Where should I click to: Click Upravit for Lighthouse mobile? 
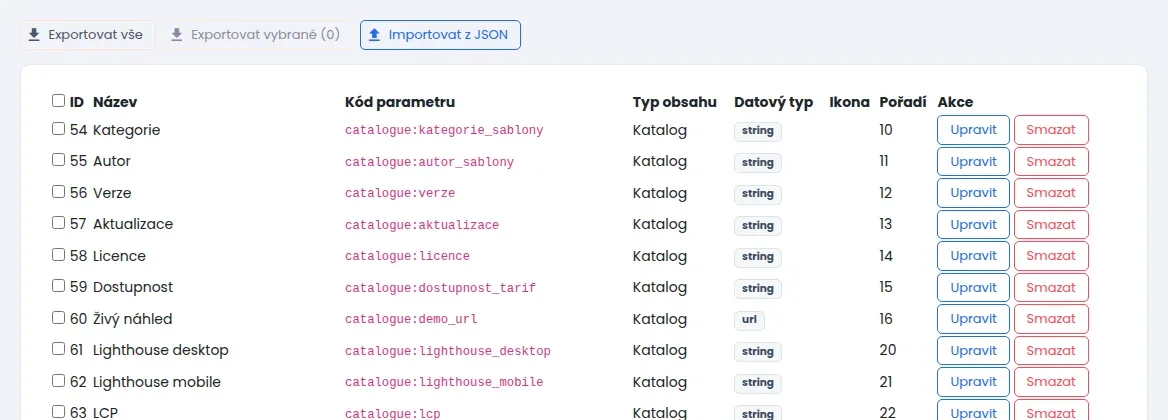click(x=973, y=382)
